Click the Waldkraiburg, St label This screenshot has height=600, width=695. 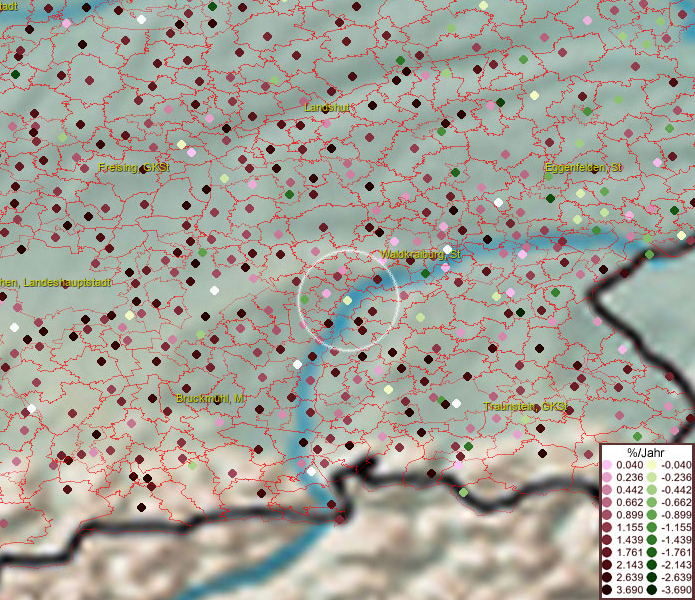[x=420, y=254]
